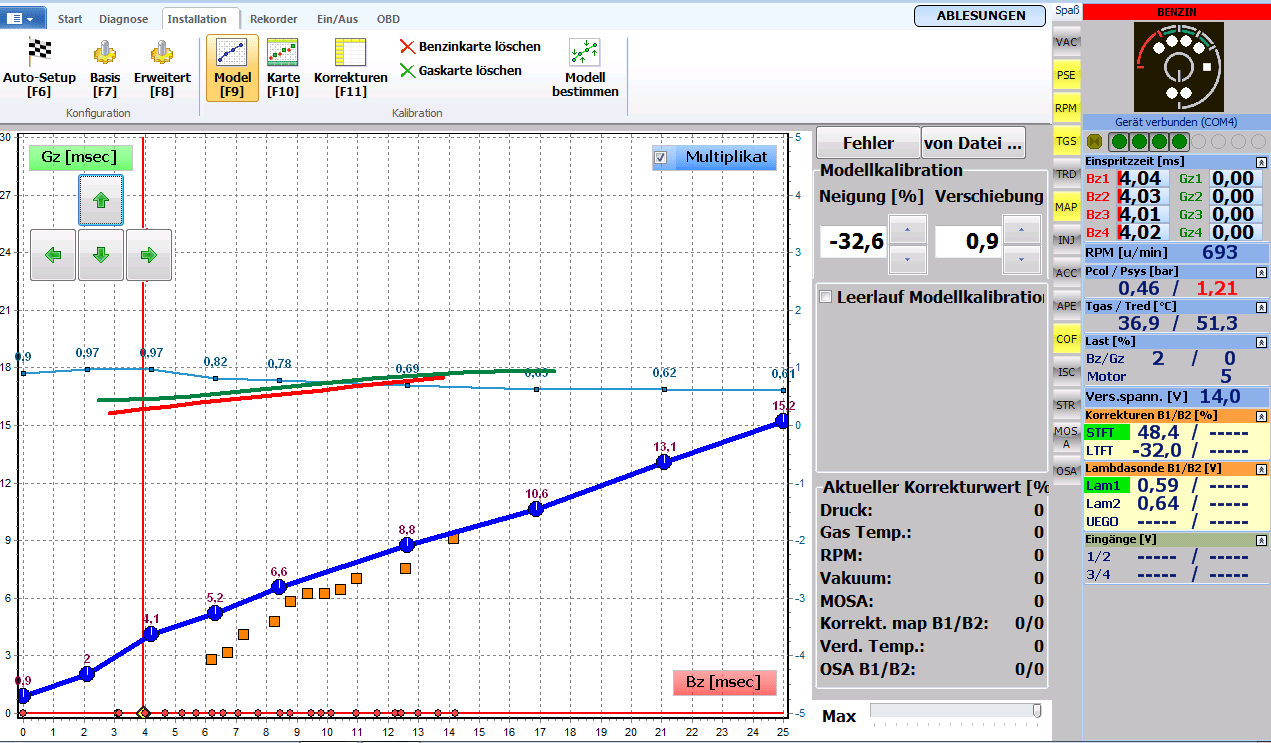
Task: Switch to Rekorder ribbon tab
Action: tap(274, 19)
